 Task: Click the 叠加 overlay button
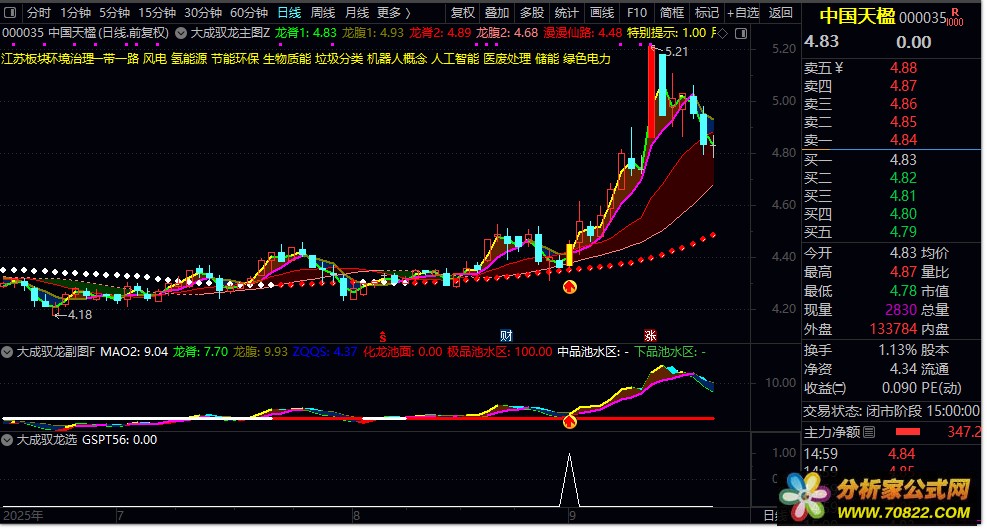point(497,12)
